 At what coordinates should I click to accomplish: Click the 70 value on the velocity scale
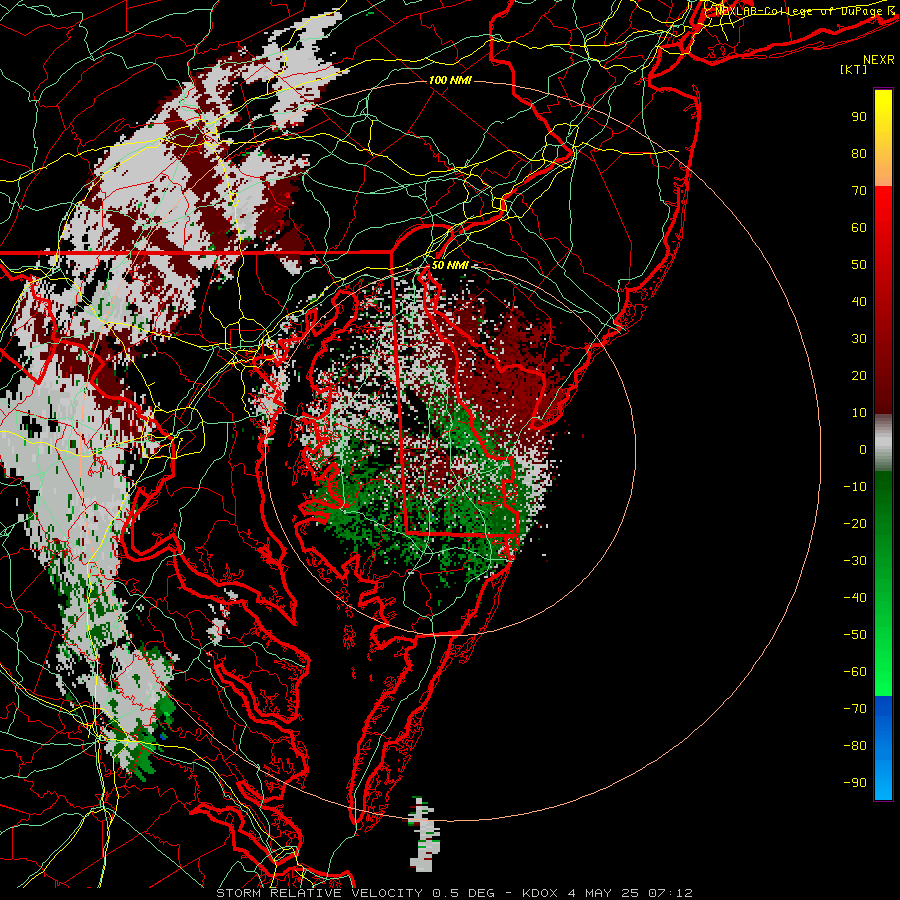pyautogui.click(x=859, y=191)
